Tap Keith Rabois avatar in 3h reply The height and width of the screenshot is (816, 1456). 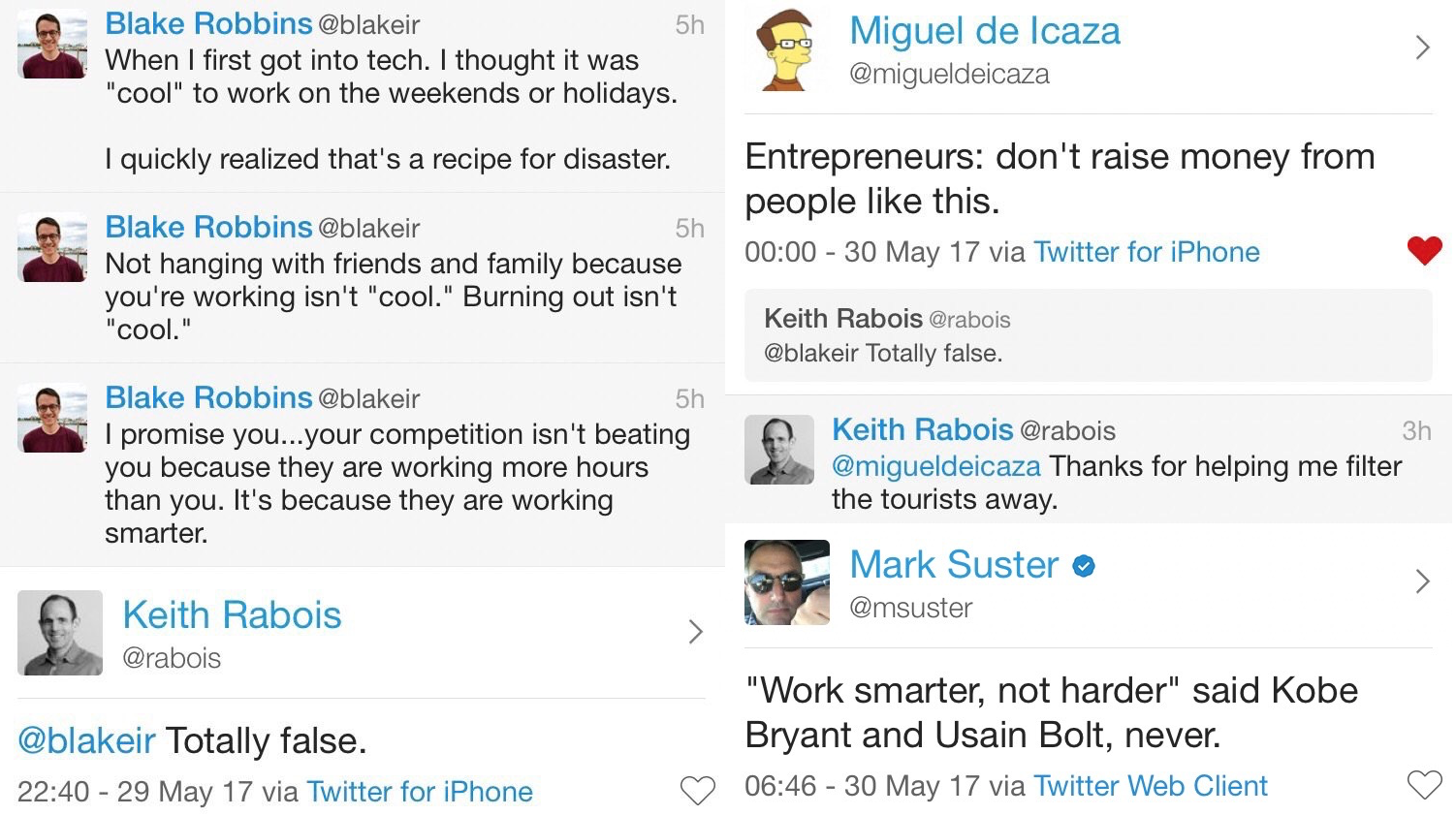point(778,450)
